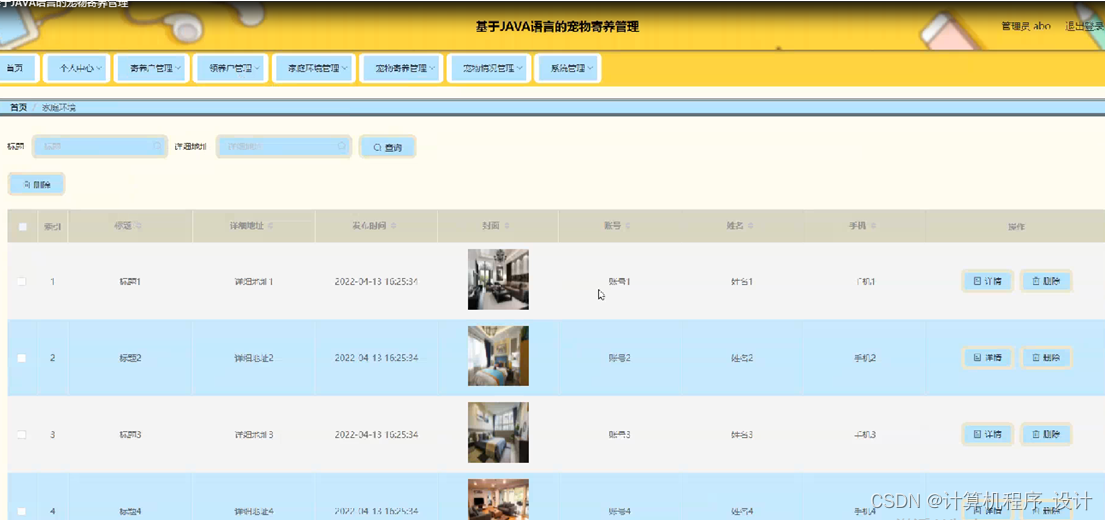Click the magnifier icon in 标题 field
Screen dimensions: 1108x520
pyautogui.click(x=157, y=146)
